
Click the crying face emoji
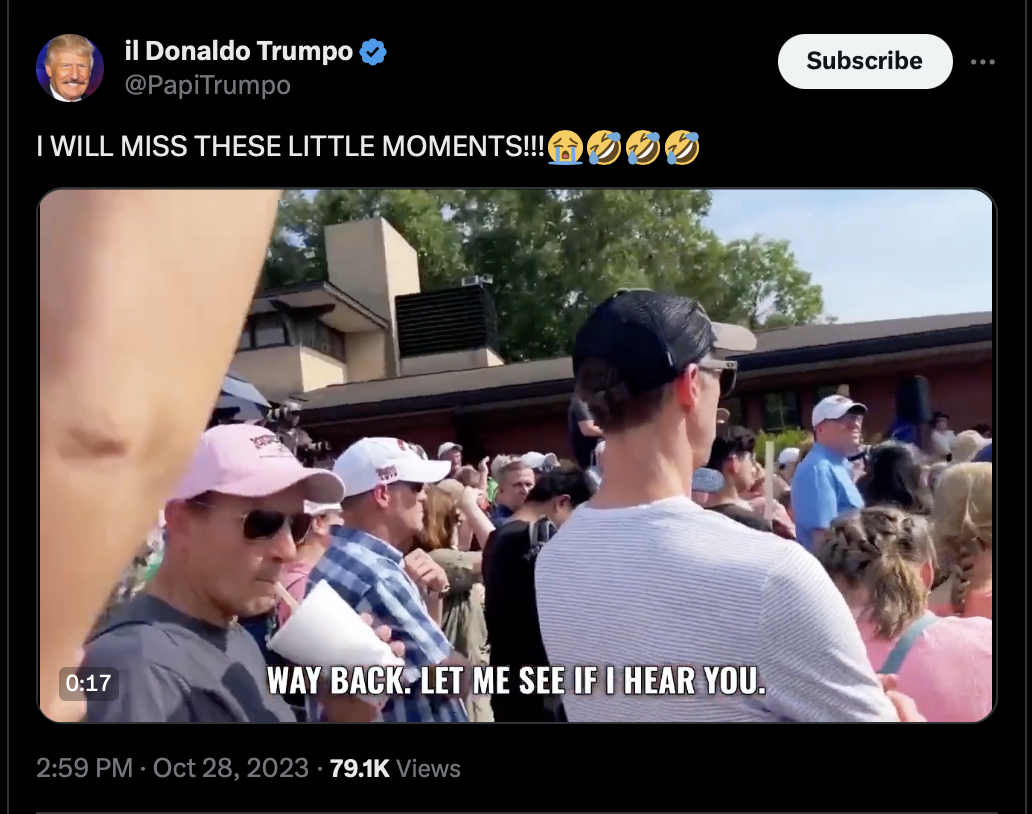tap(565, 147)
